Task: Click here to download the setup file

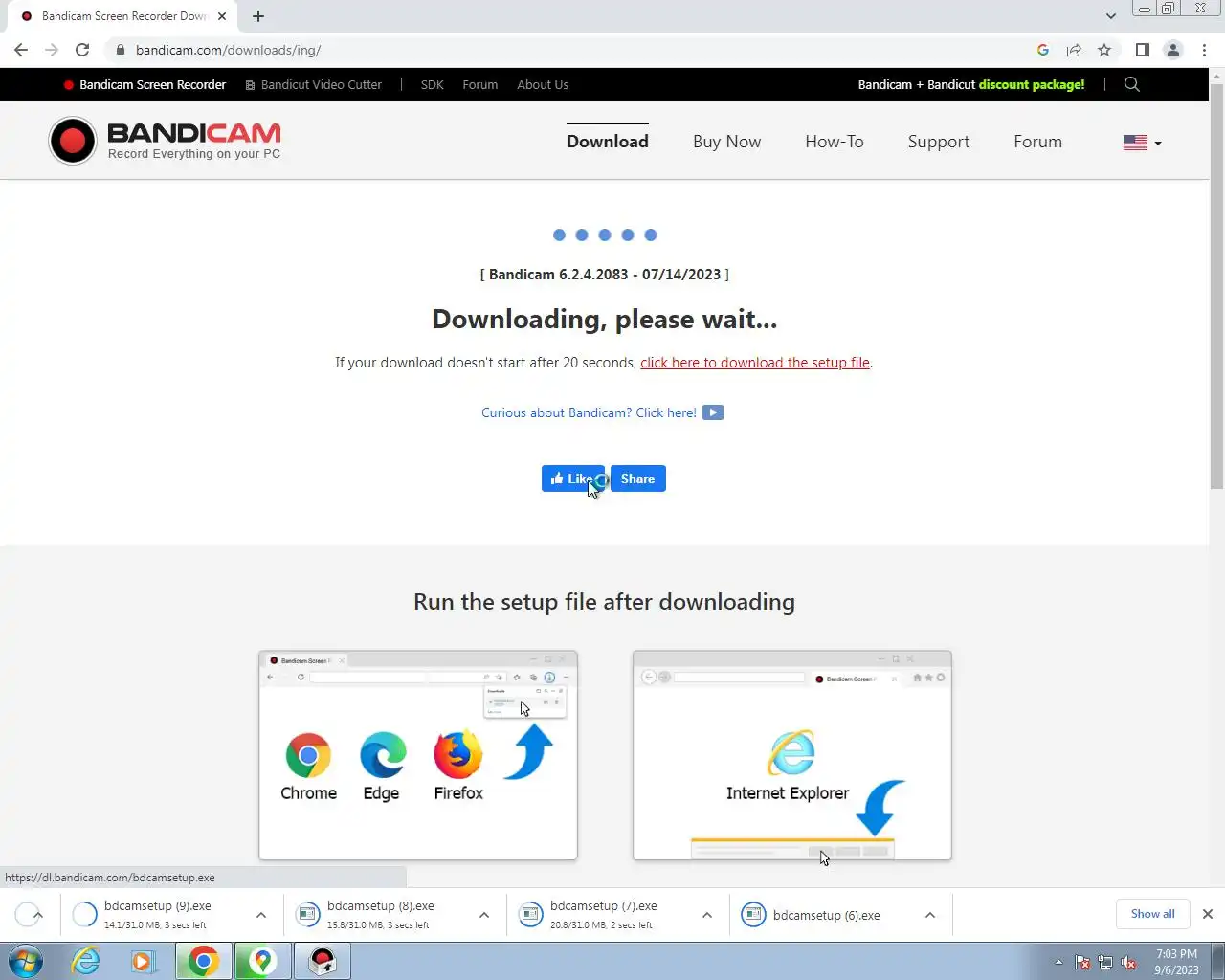Action: (x=755, y=363)
